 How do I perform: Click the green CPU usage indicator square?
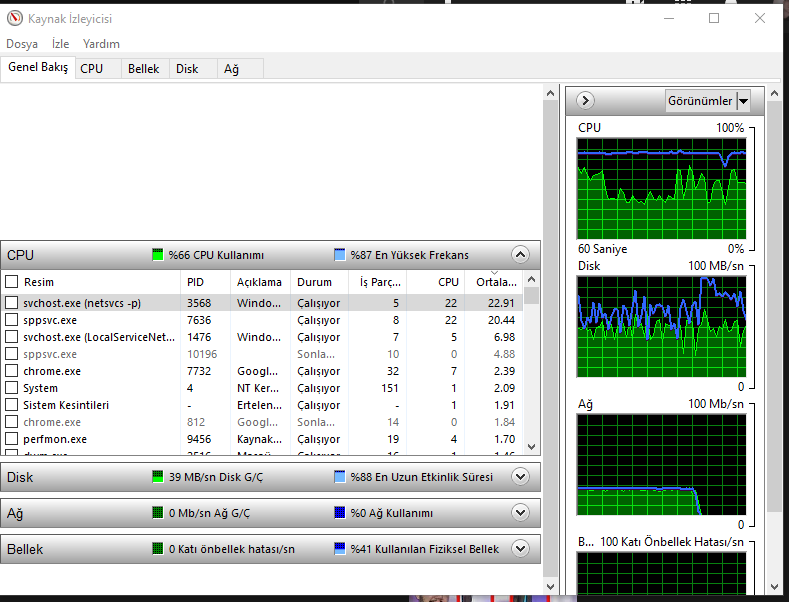157,255
